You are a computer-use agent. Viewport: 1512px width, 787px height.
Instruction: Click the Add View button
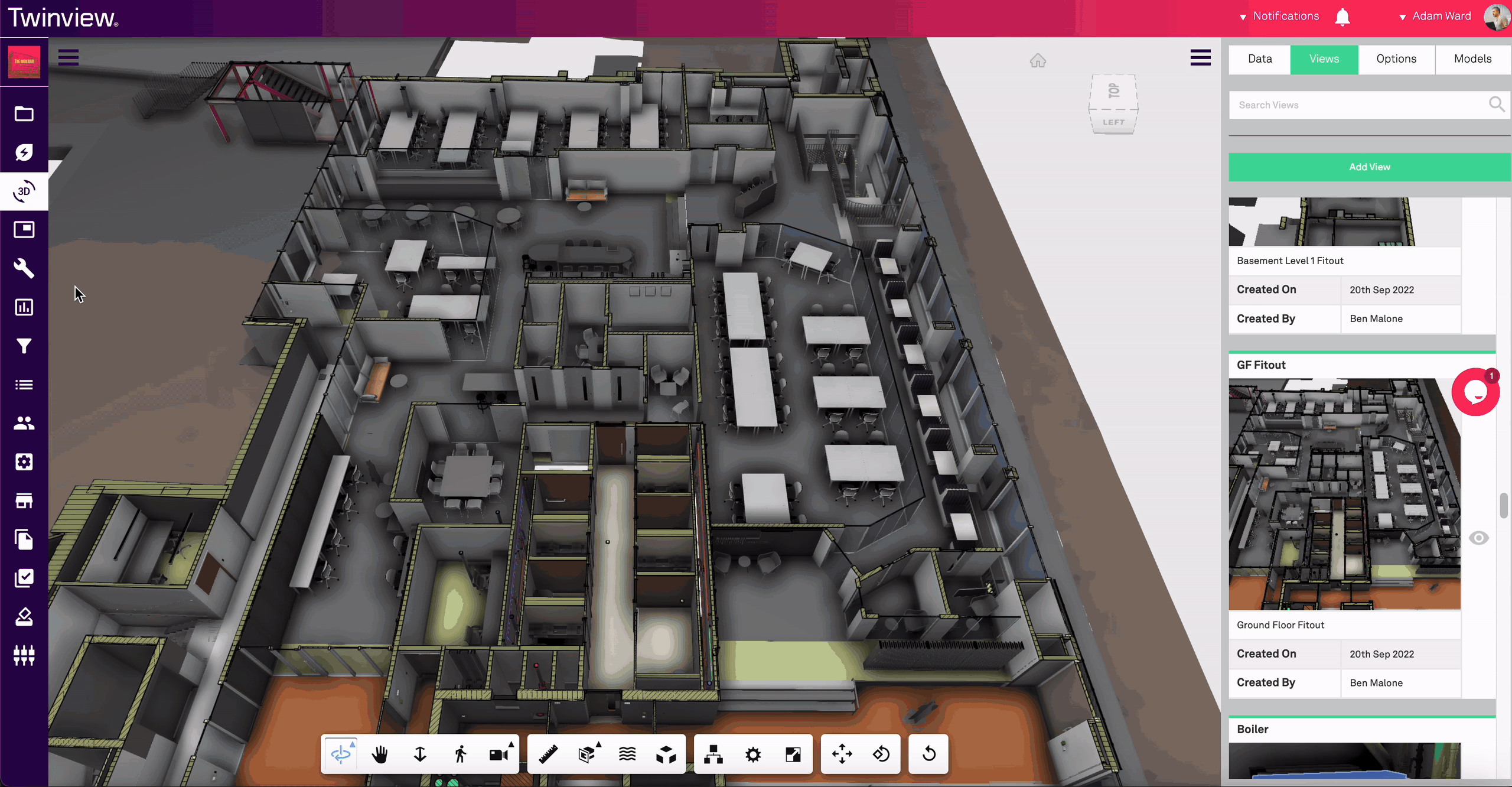[1369, 167]
